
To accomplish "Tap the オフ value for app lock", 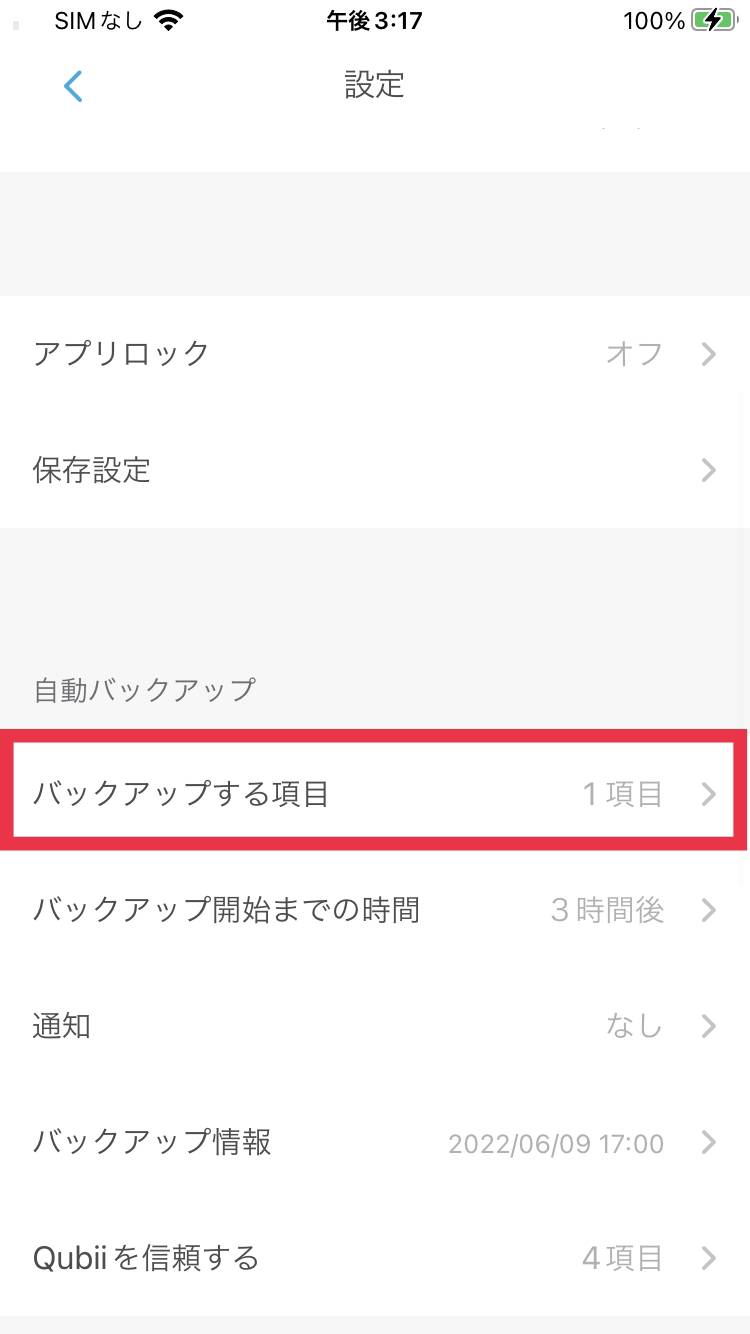I will pos(634,354).
